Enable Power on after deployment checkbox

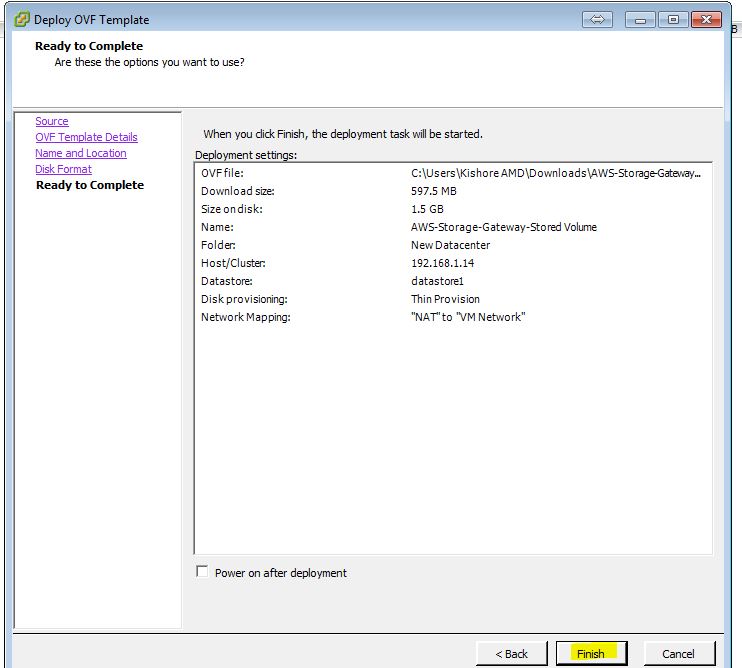(x=203, y=572)
